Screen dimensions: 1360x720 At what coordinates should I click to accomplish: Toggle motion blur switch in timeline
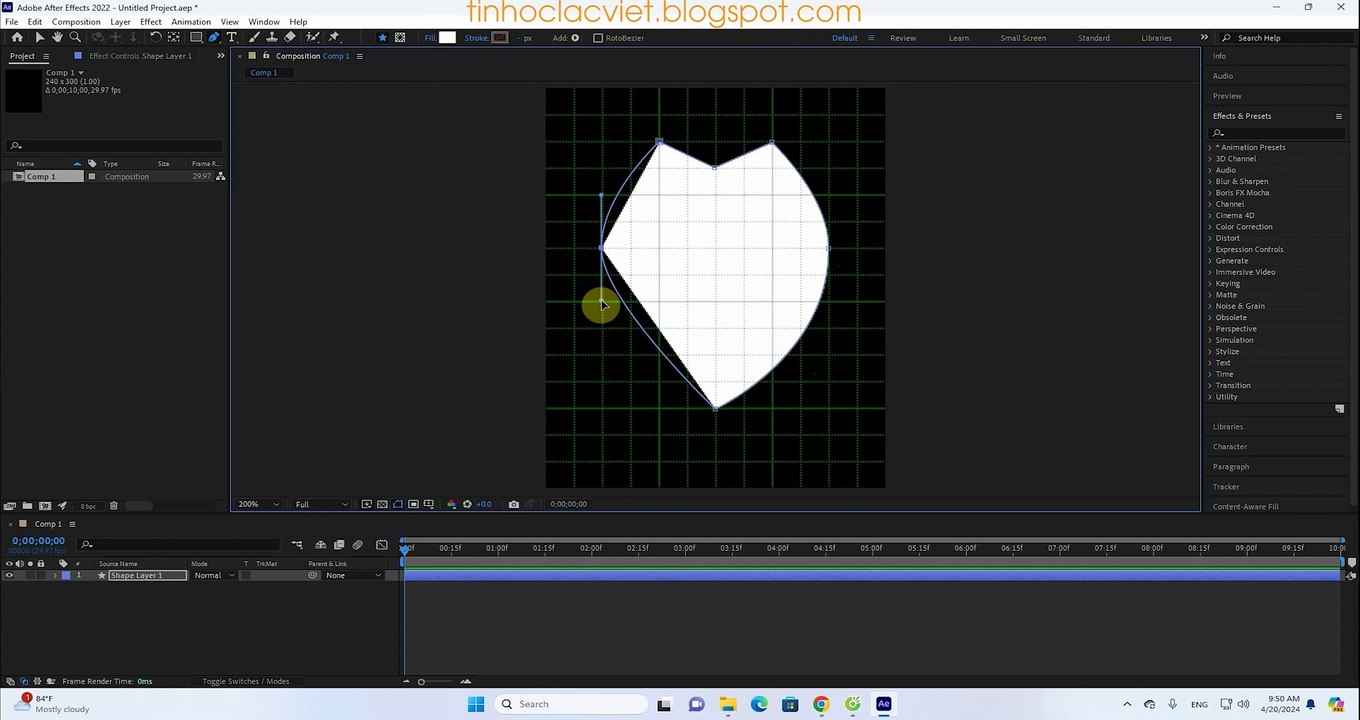click(x=357, y=545)
